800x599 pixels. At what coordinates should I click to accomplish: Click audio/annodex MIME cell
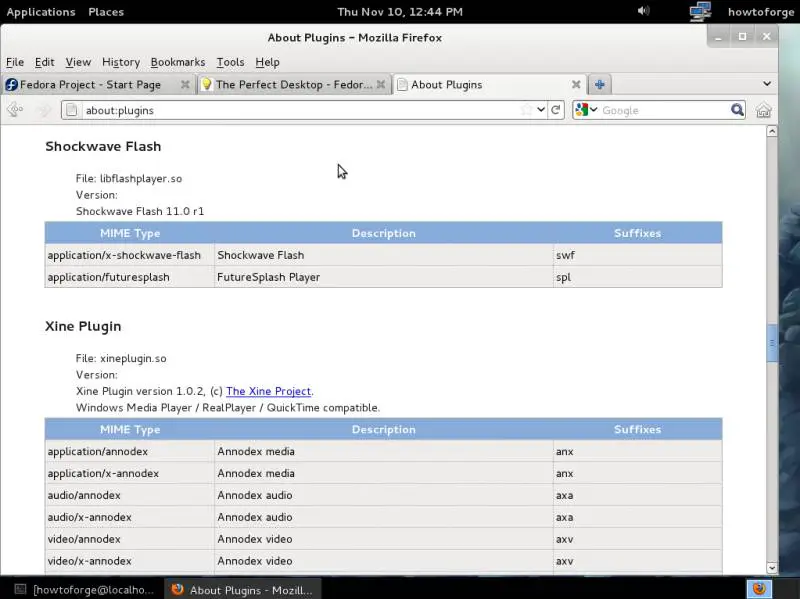pyautogui.click(x=130, y=495)
